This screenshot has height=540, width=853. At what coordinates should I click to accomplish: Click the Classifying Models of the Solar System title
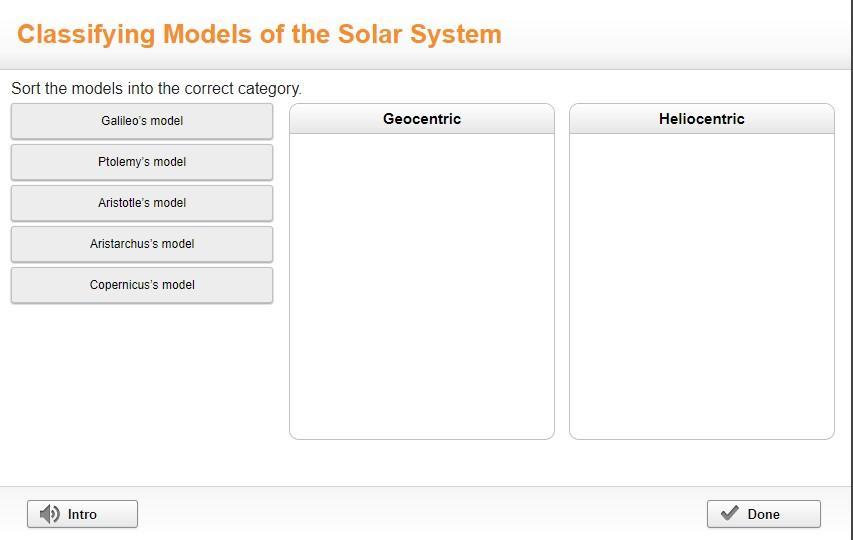(259, 34)
